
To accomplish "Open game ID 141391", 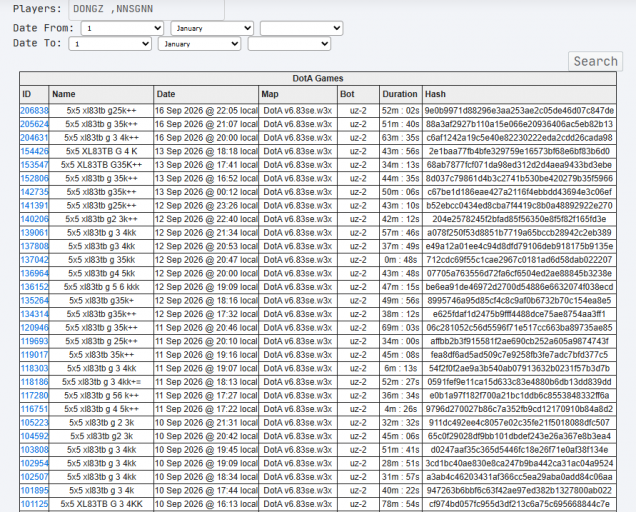I will point(34,206).
